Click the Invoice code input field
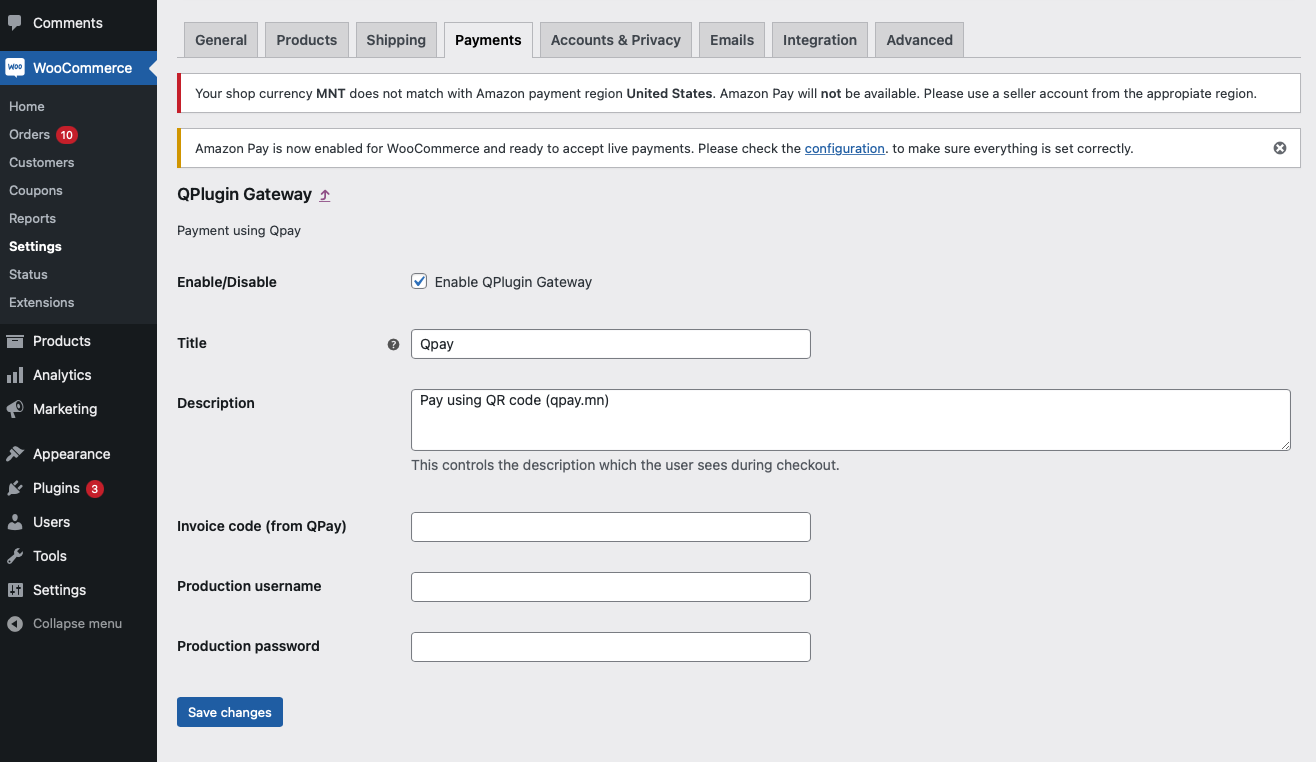This screenshot has height=762, width=1316. point(611,527)
